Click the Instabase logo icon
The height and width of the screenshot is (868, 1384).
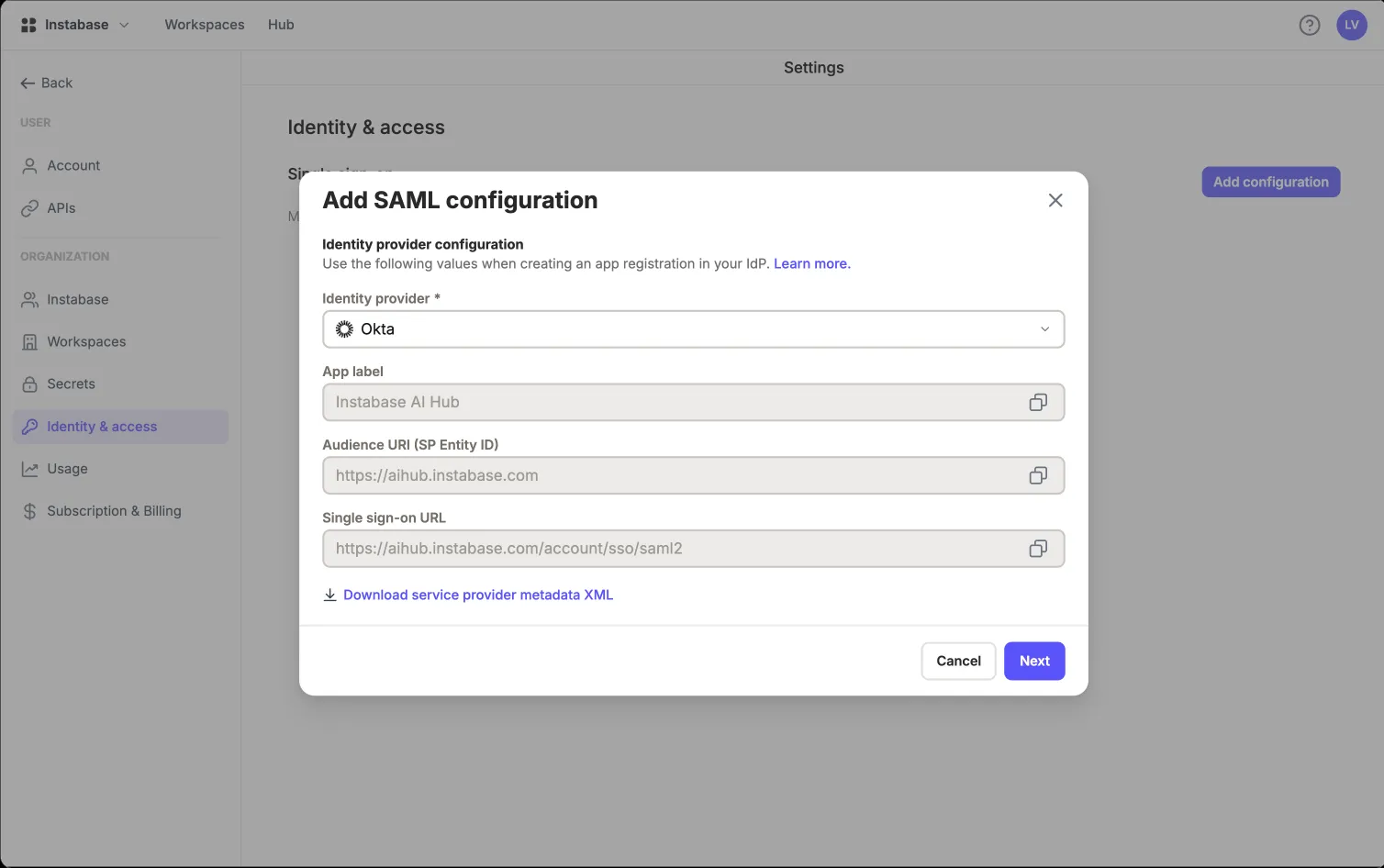coord(28,25)
